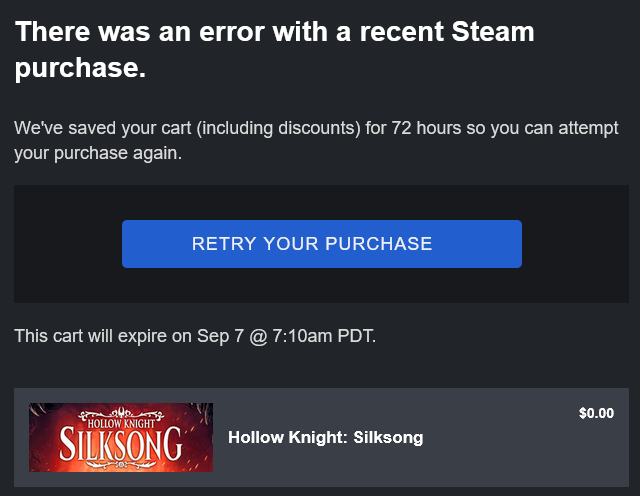Click the Retry Your Purchase button

[321, 244]
